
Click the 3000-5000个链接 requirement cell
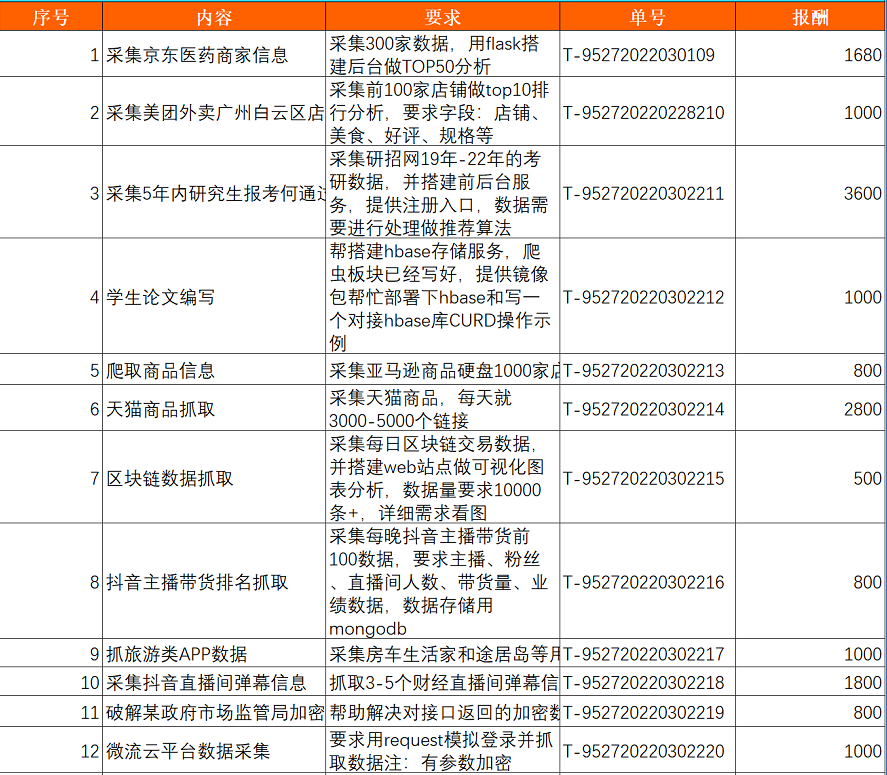click(x=442, y=408)
